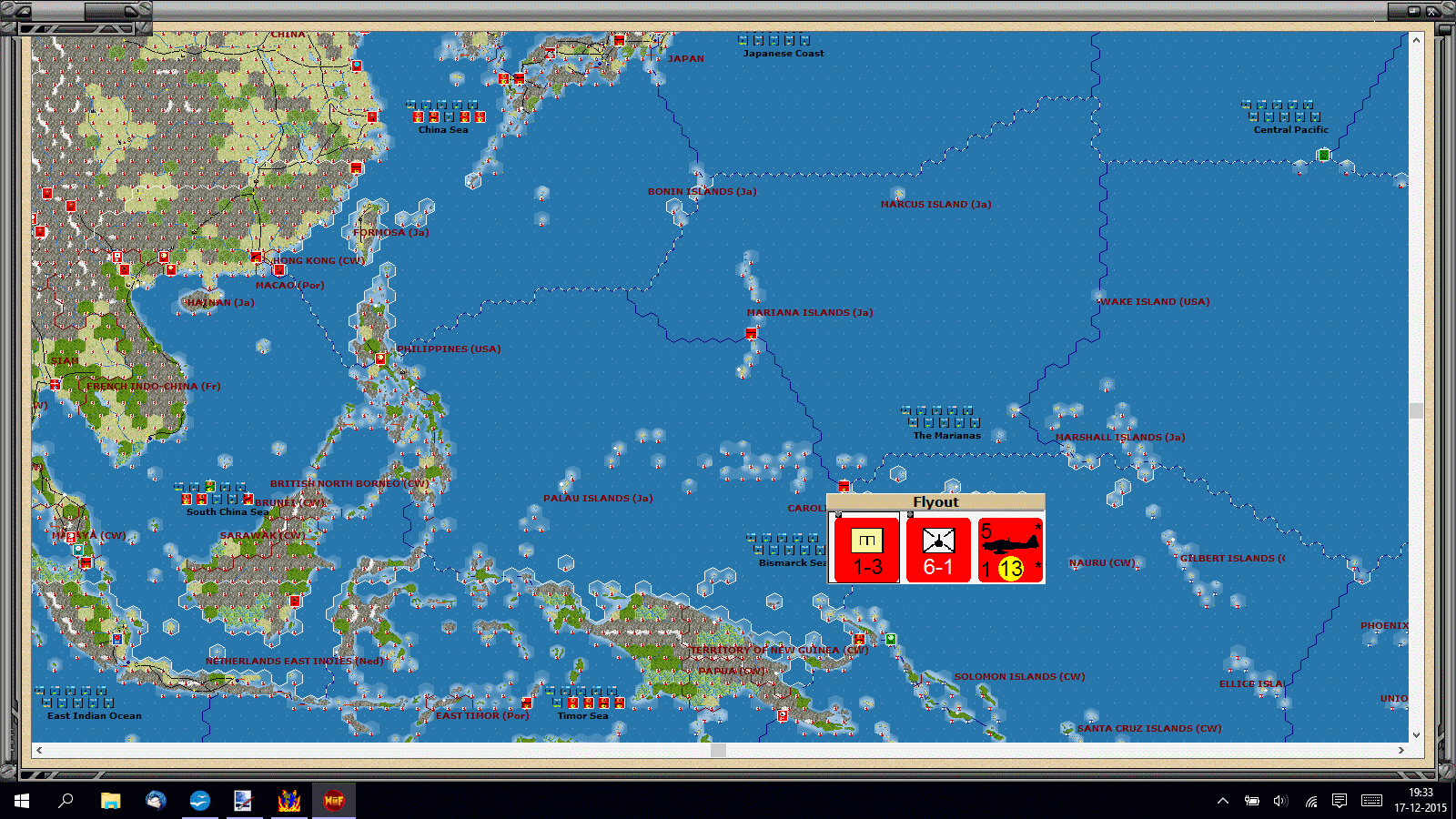The height and width of the screenshot is (819, 1456).
Task: Open the volume control in tray
Action: click(x=1281, y=801)
